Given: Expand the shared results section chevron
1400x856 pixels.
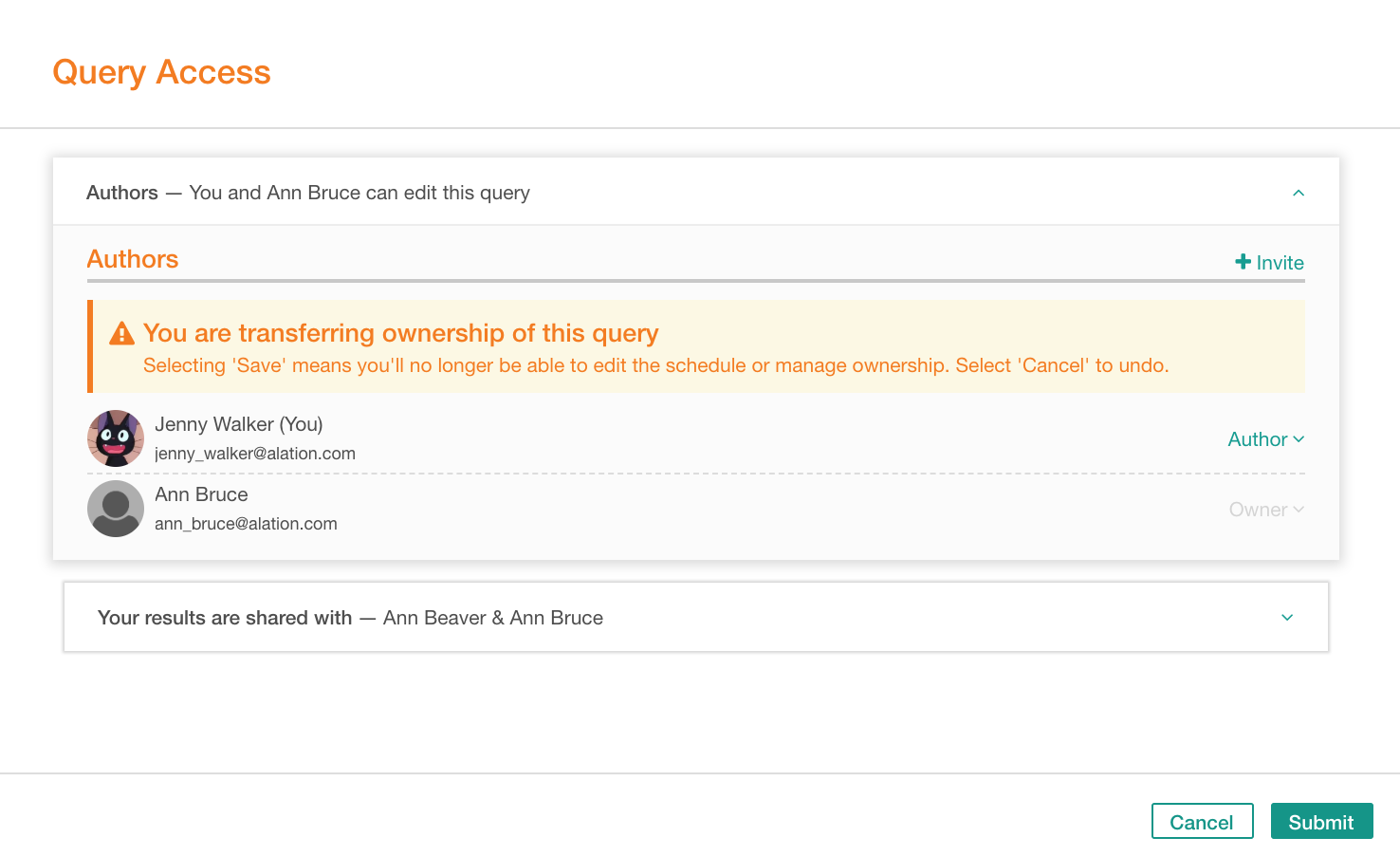Looking at the screenshot, I should tap(1287, 618).
